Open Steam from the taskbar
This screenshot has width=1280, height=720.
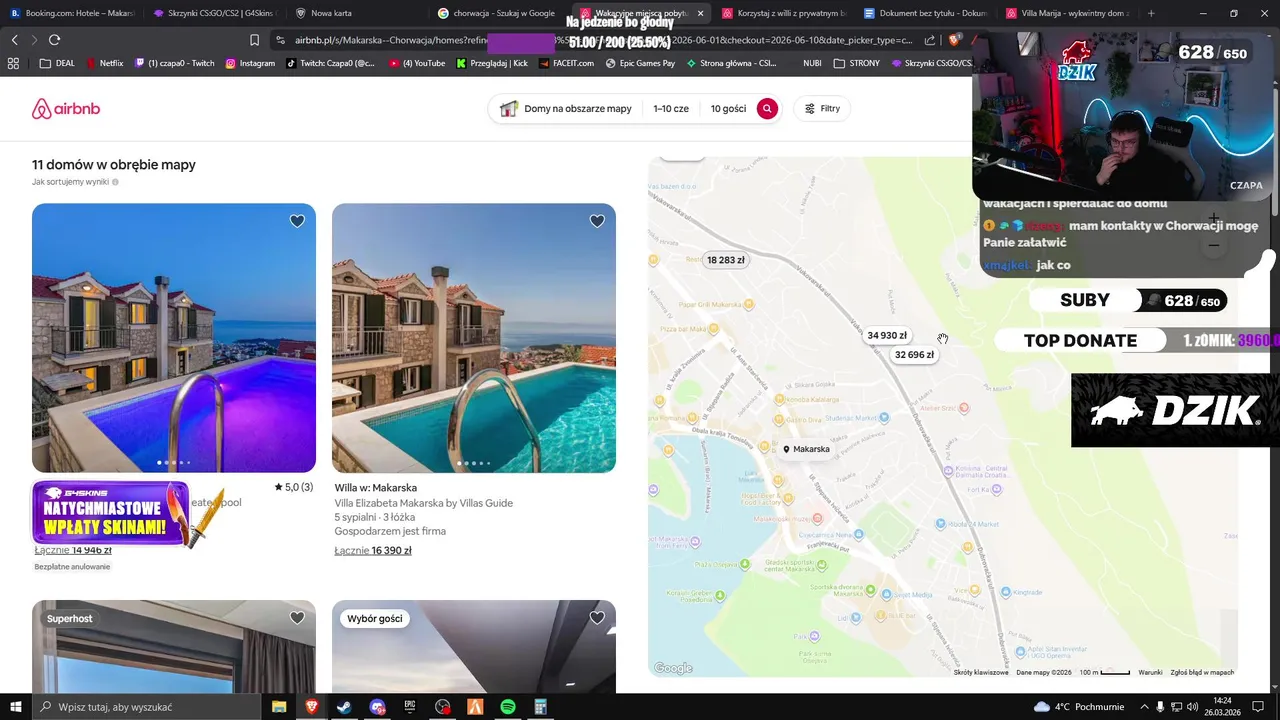click(x=343, y=707)
